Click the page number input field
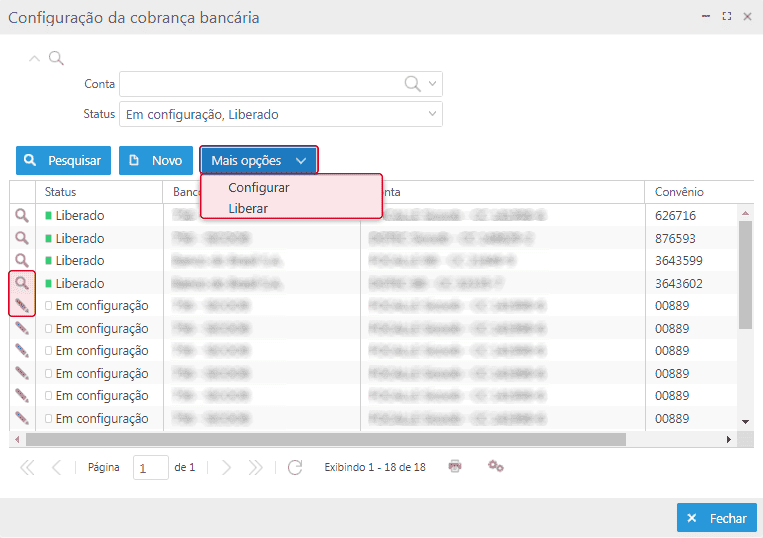Image resolution: width=763 pixels, height=538 pixels. coord(151,468)
